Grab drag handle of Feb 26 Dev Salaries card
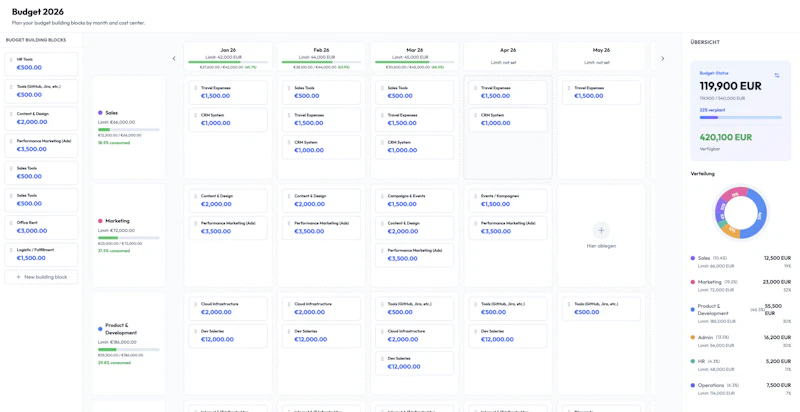This screenshot has width=800, height=412. tap(289, 331)
